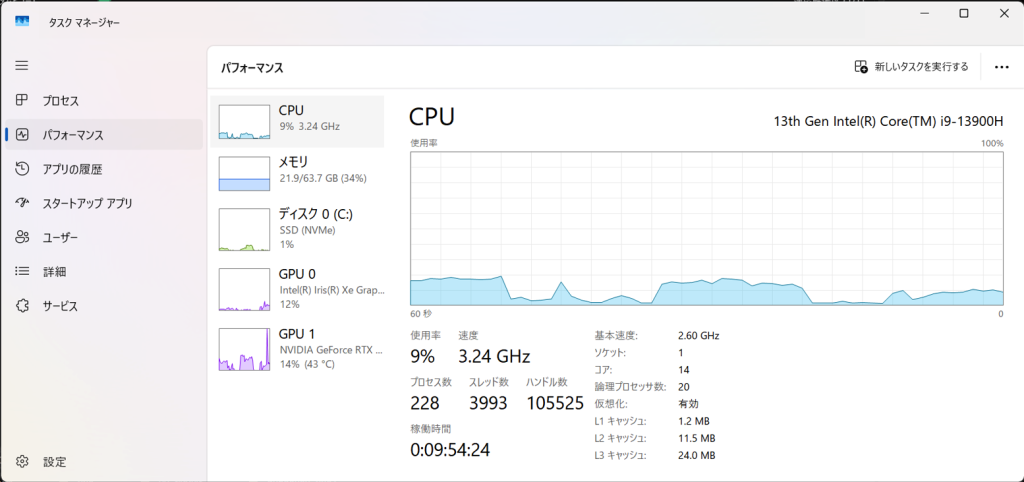Screen dimensions: 1024x482
Task: Select GPU 1 NVIDIA GeForce entry
Action: tap(297, 350)
